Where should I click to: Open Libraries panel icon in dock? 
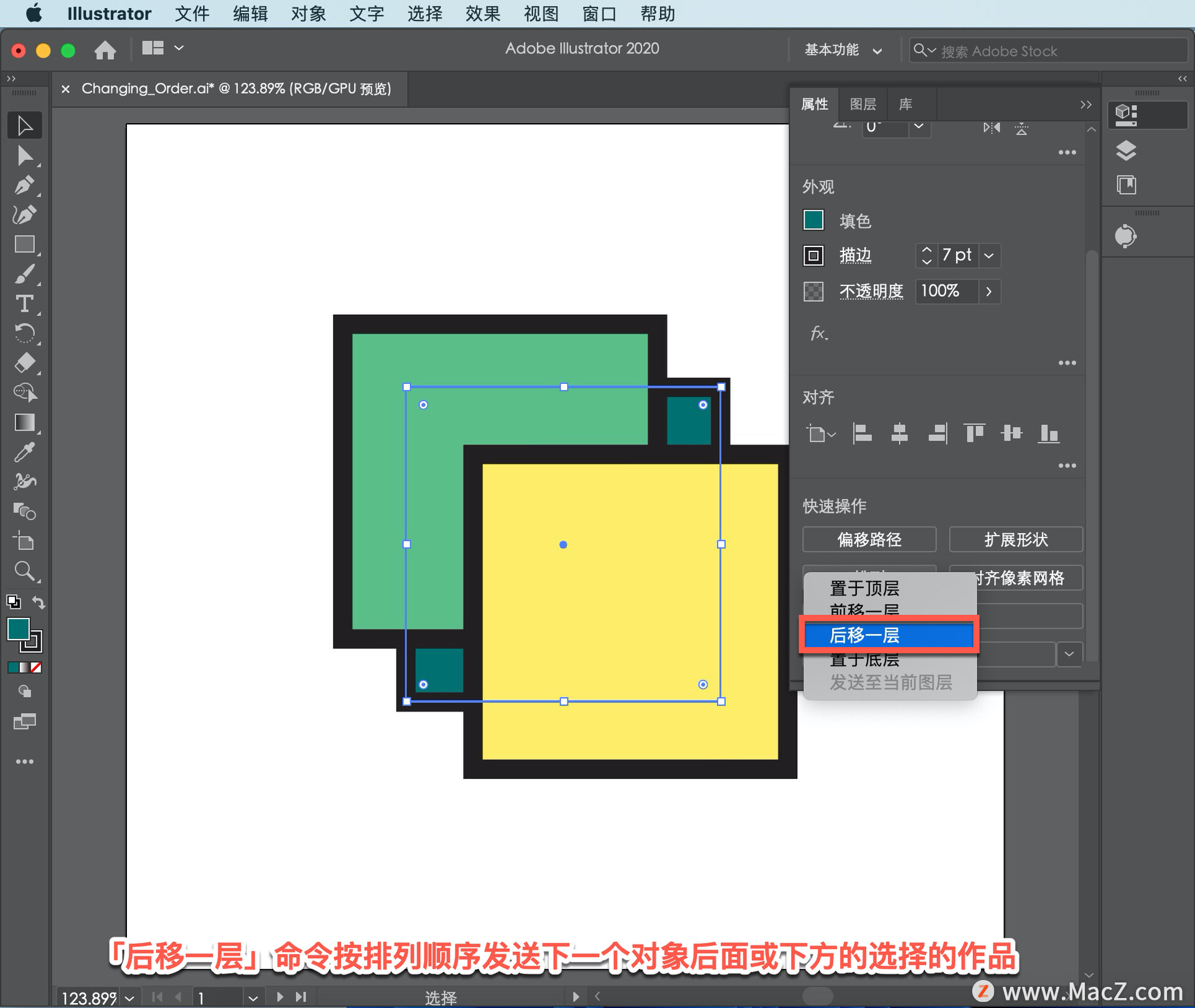coord(1126,185)
